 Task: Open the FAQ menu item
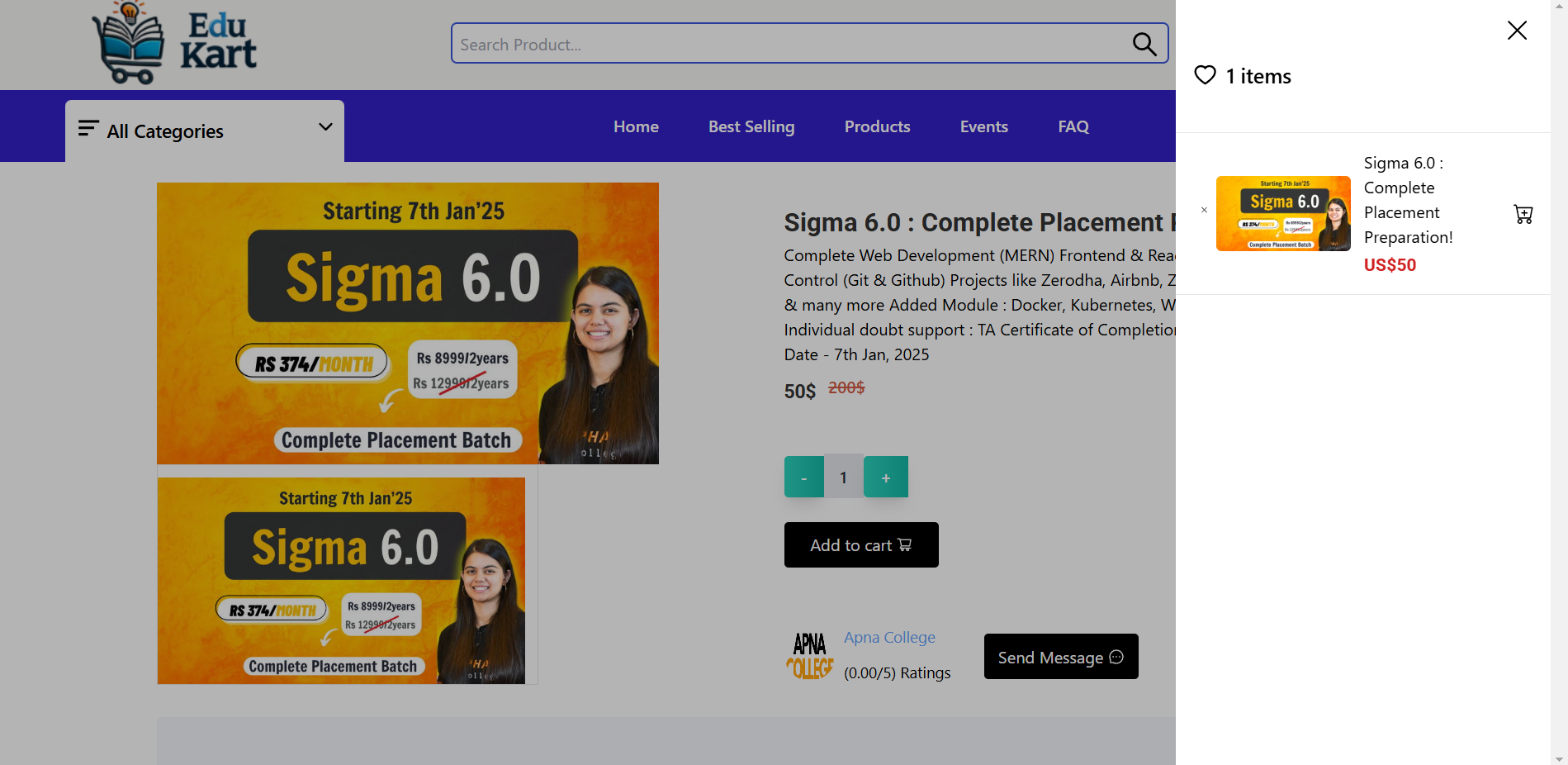1073,126
